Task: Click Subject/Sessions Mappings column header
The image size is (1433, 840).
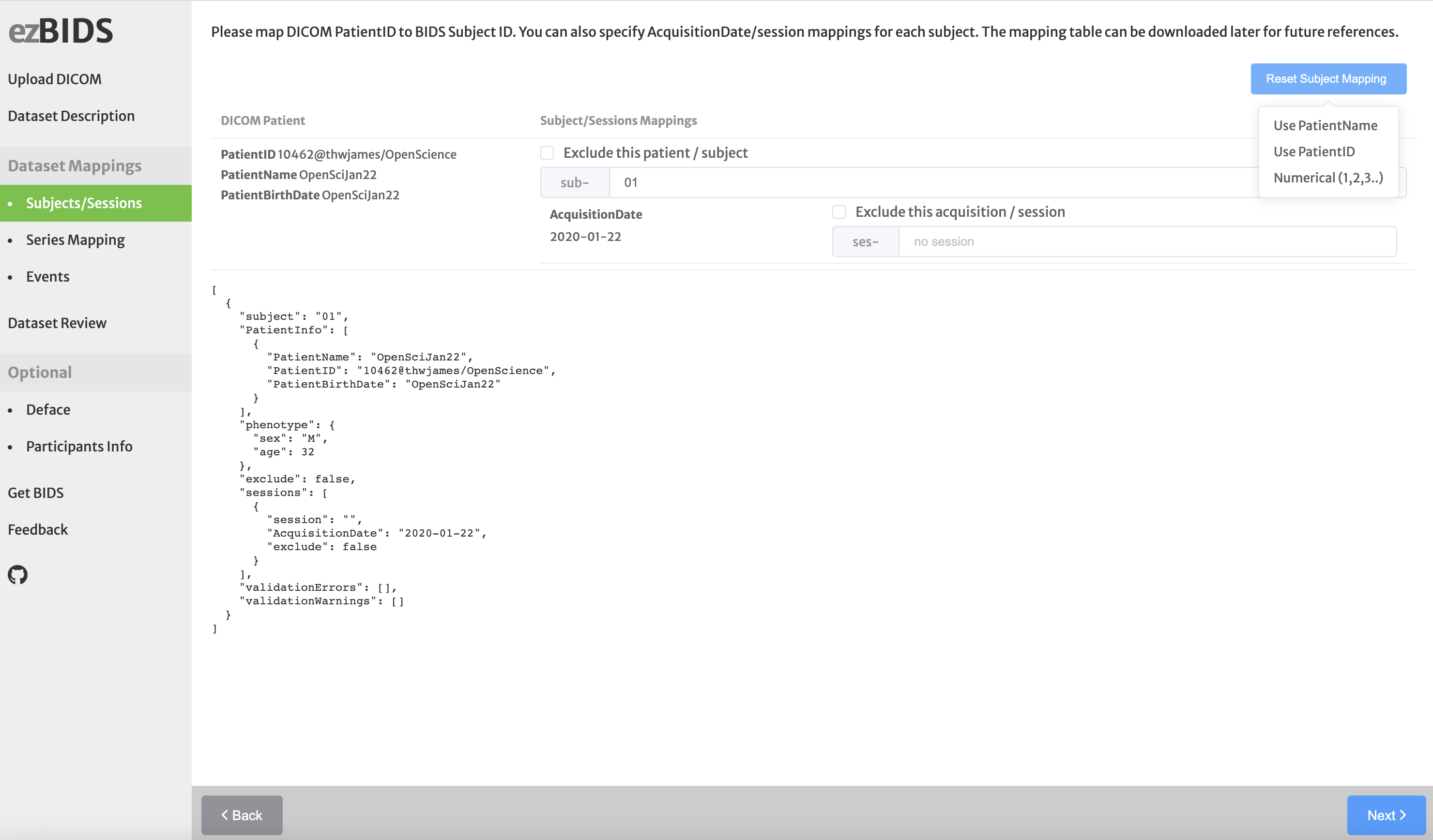Action: pos(618,120)
